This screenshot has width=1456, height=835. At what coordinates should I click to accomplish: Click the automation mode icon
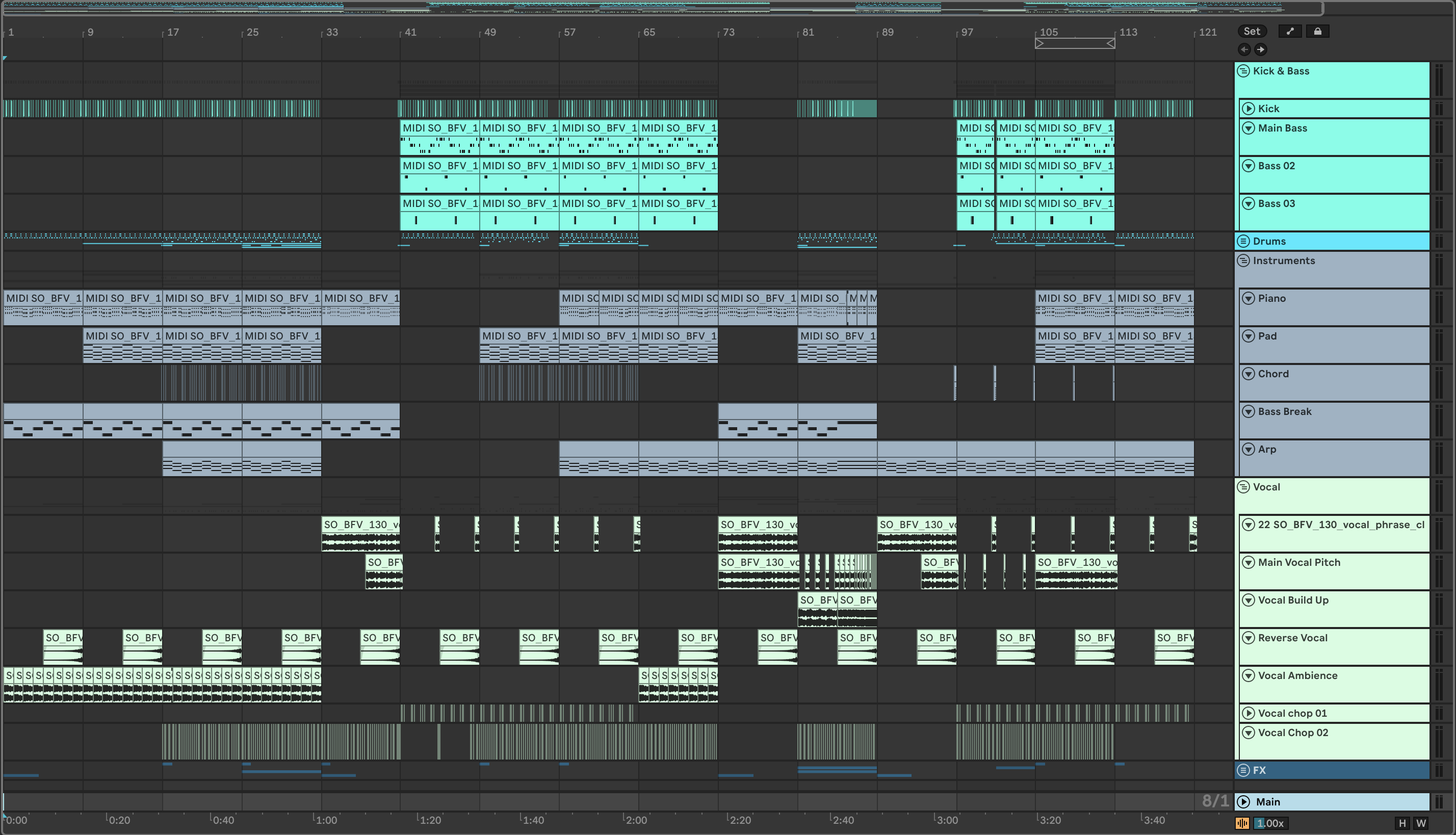pos(1290,32)
